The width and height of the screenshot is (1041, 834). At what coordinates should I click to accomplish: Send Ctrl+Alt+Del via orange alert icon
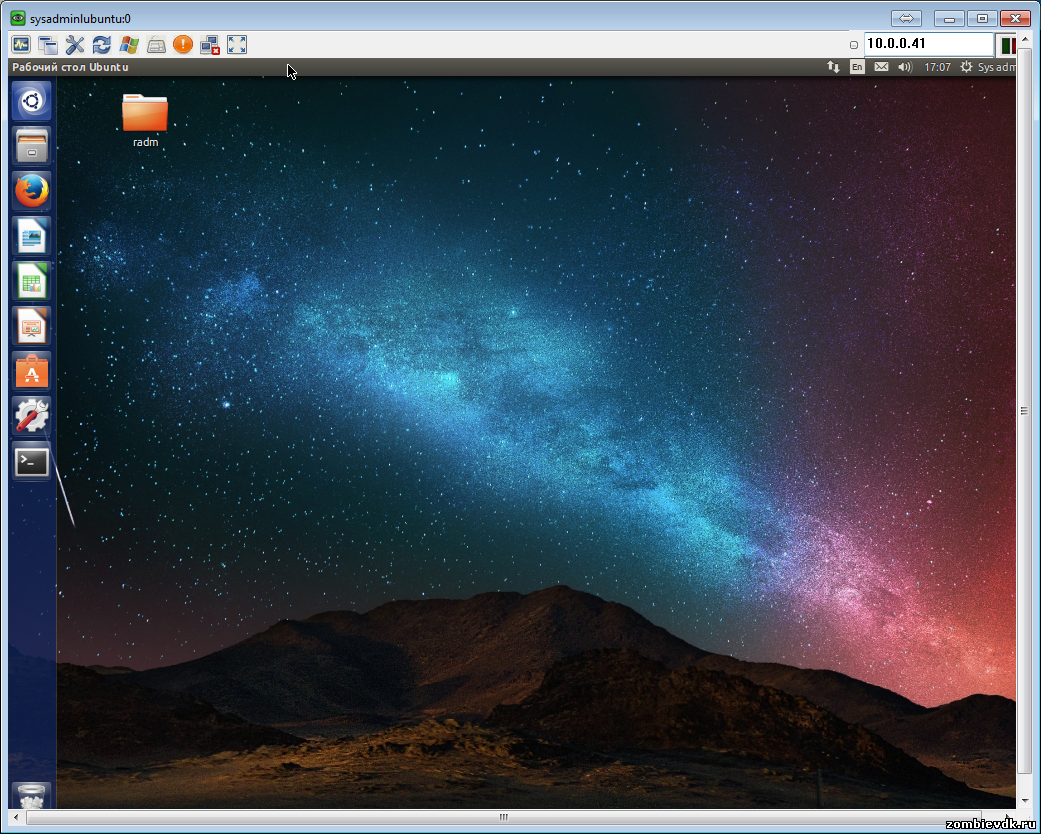pyautogui.click(x=183, y=44)
